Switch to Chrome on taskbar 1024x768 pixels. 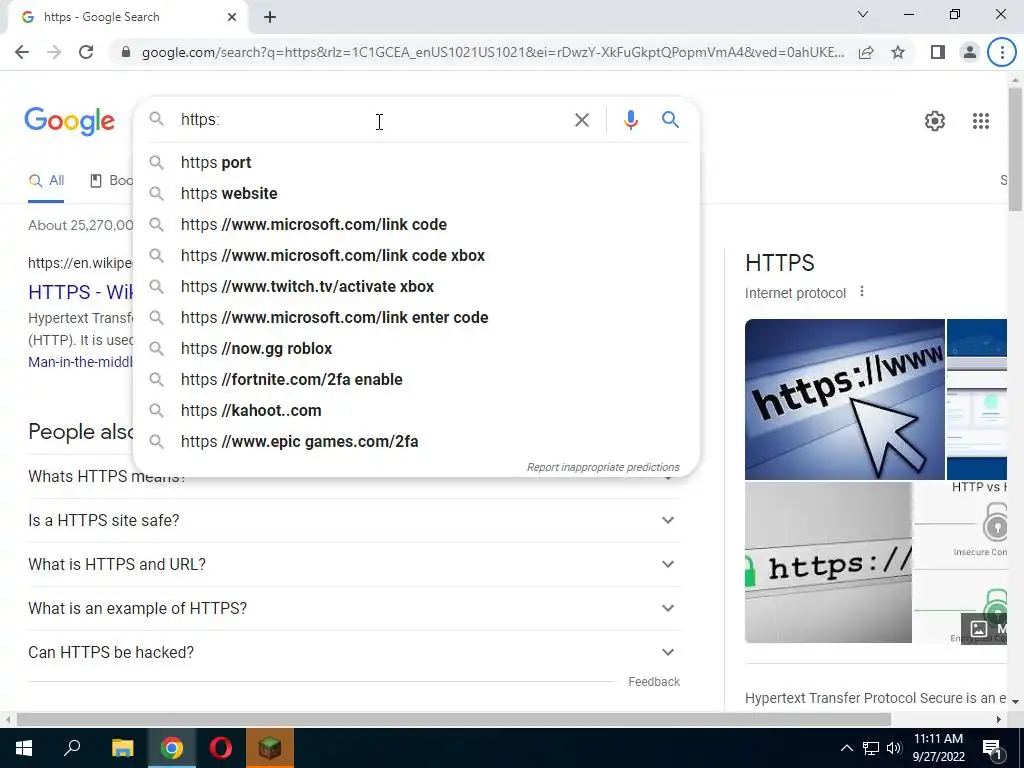[171, 748]
